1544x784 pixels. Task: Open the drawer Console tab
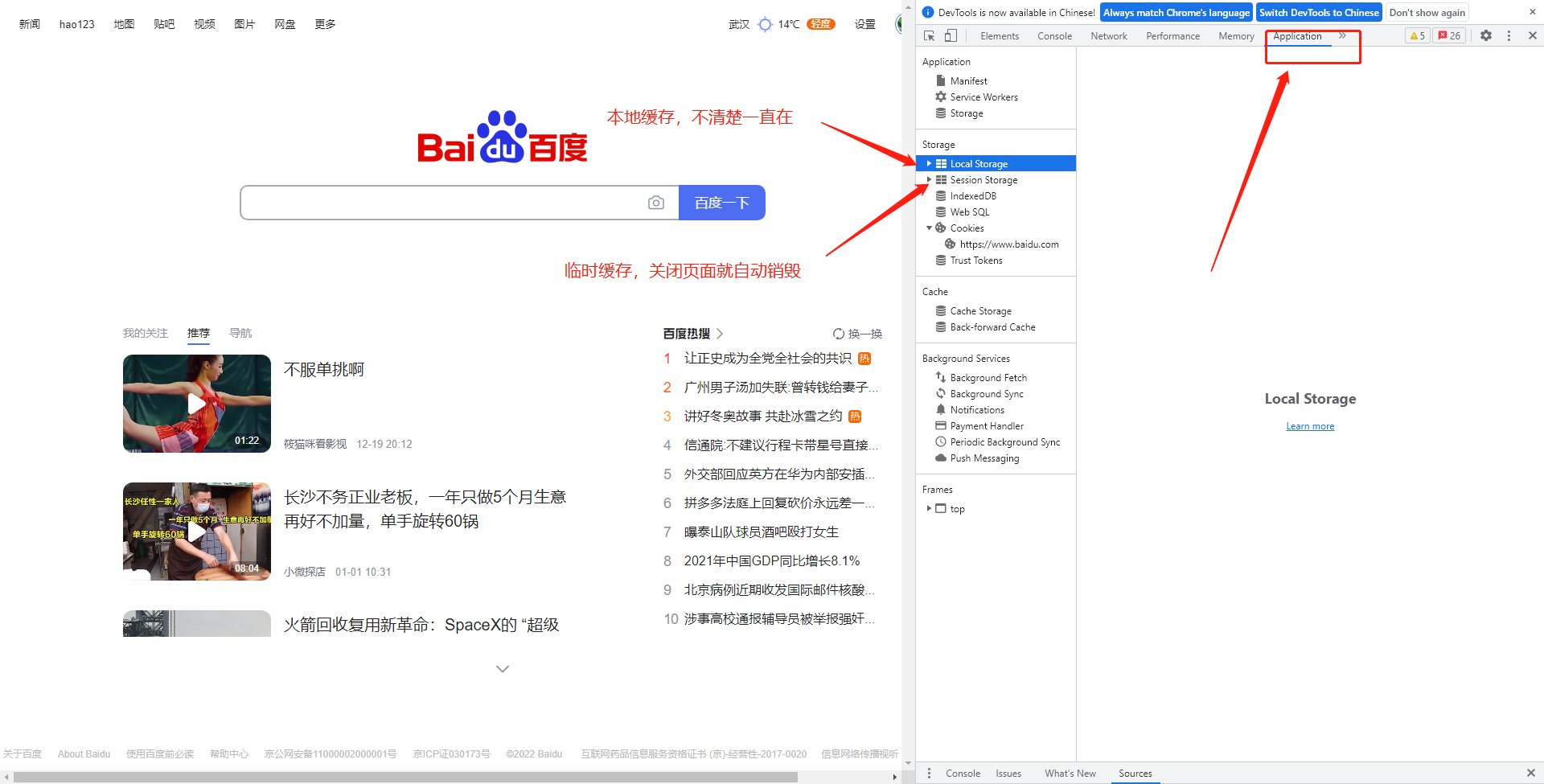pyautogui.click(x=963, y=774)
